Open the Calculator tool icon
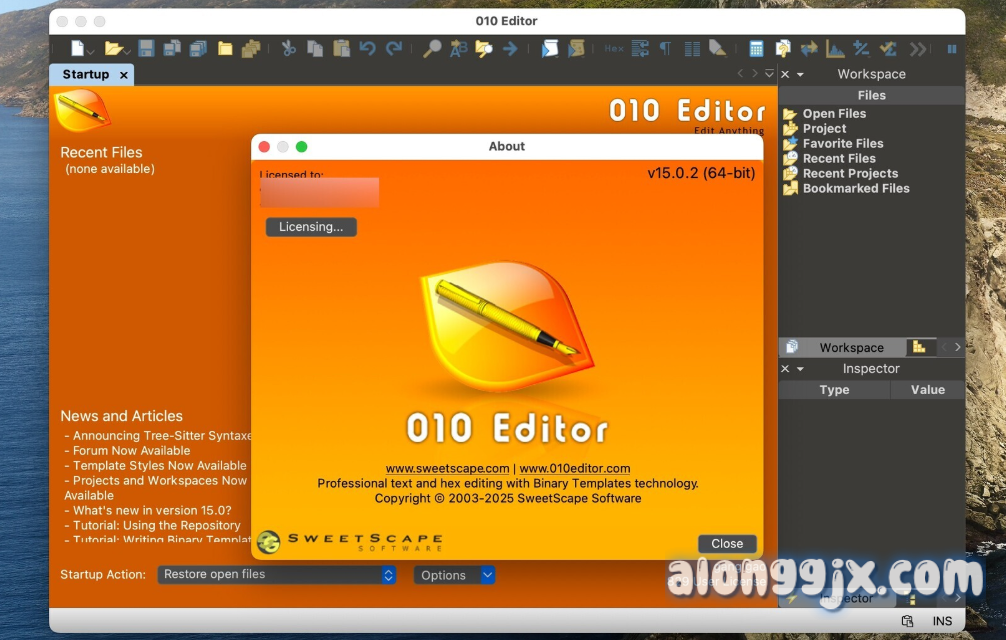 click(x=756, y=48)
